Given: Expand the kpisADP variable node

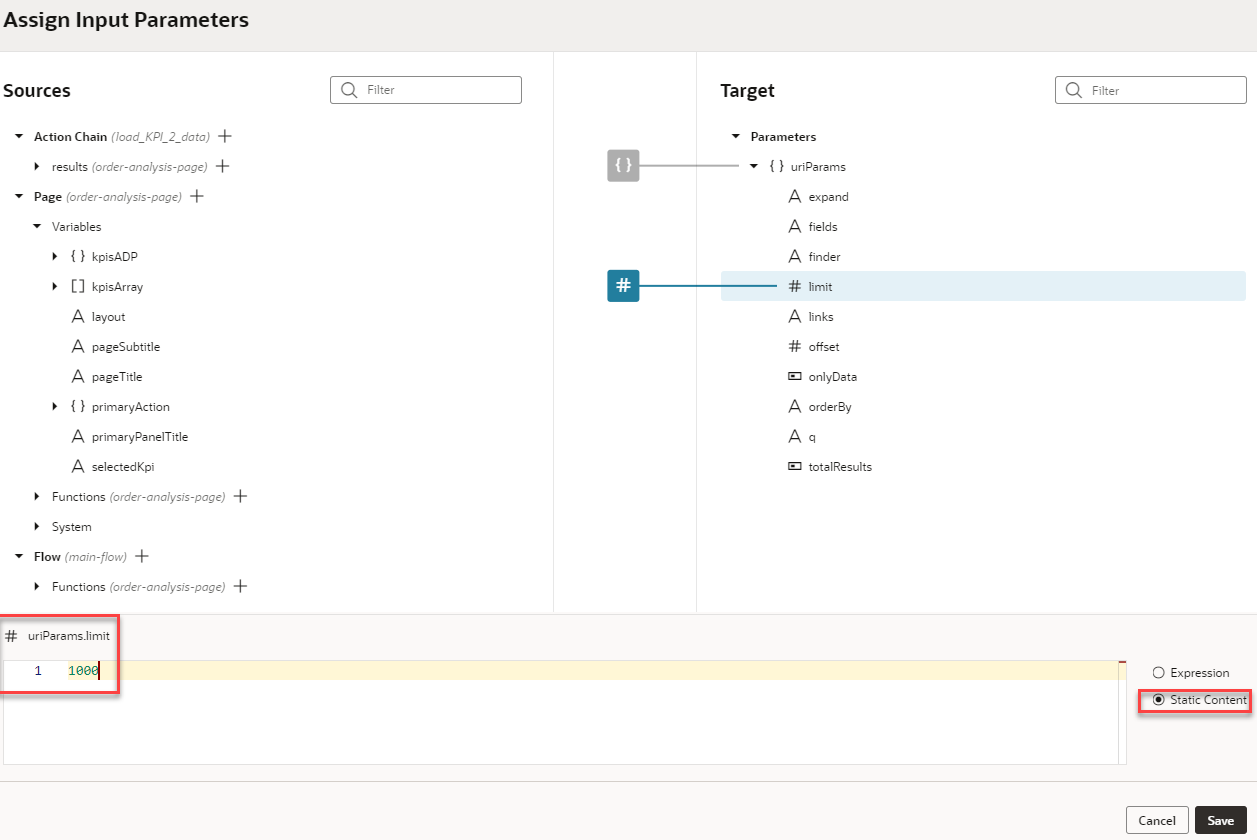Looking at the screenshot, I should click(x=55, y=257).
